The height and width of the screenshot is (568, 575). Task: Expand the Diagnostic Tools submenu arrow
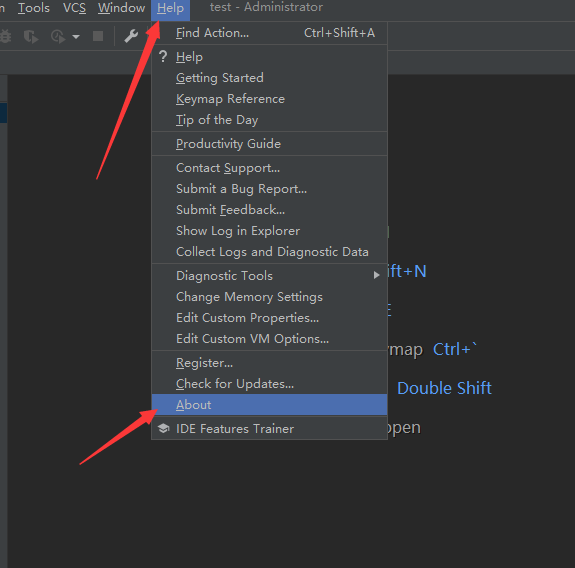376,275
